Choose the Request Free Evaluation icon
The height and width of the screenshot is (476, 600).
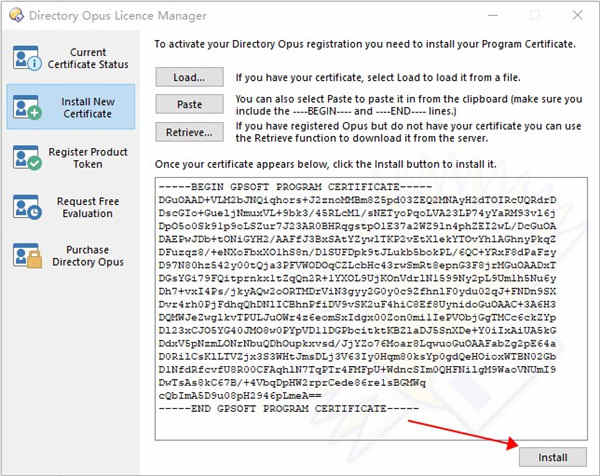[27, 207]
